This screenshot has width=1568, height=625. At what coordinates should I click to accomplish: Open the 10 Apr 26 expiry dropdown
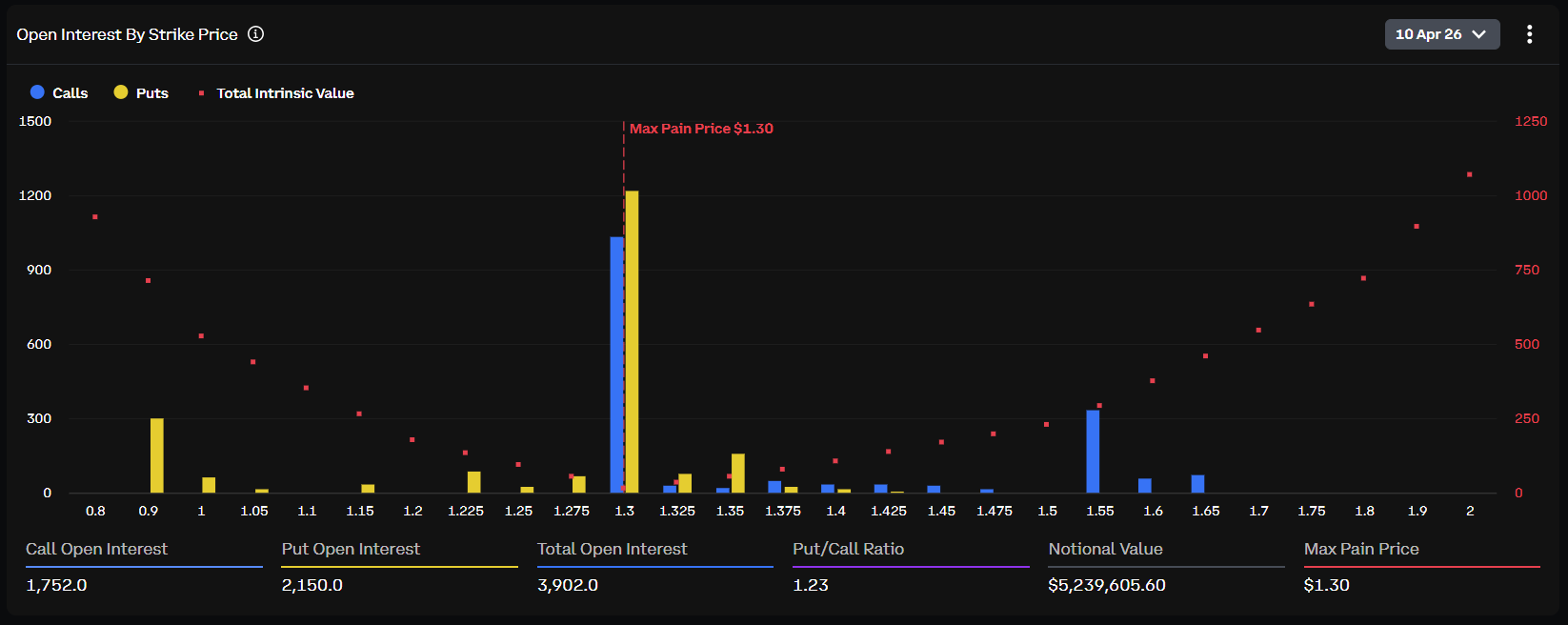click(1440, 34)
